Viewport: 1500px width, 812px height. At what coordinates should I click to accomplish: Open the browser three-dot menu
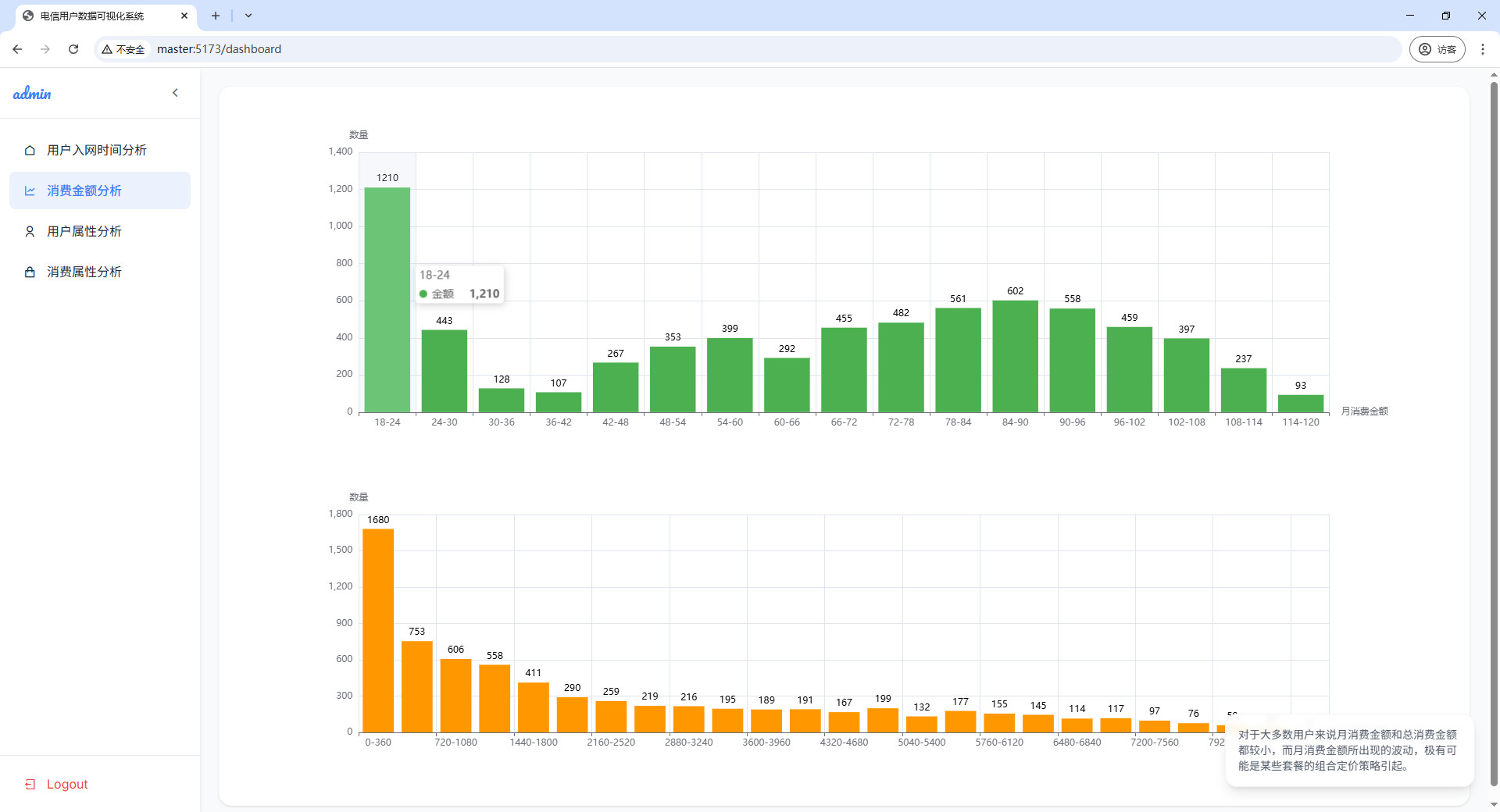pyautogui.click(x=1483, y=49)
